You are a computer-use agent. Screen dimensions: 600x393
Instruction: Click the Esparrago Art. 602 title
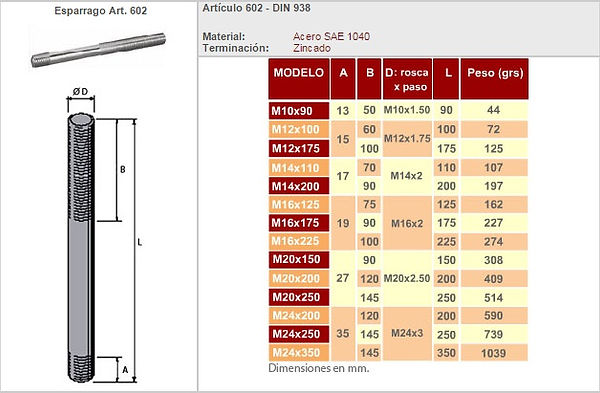click(x=100, y=11)
